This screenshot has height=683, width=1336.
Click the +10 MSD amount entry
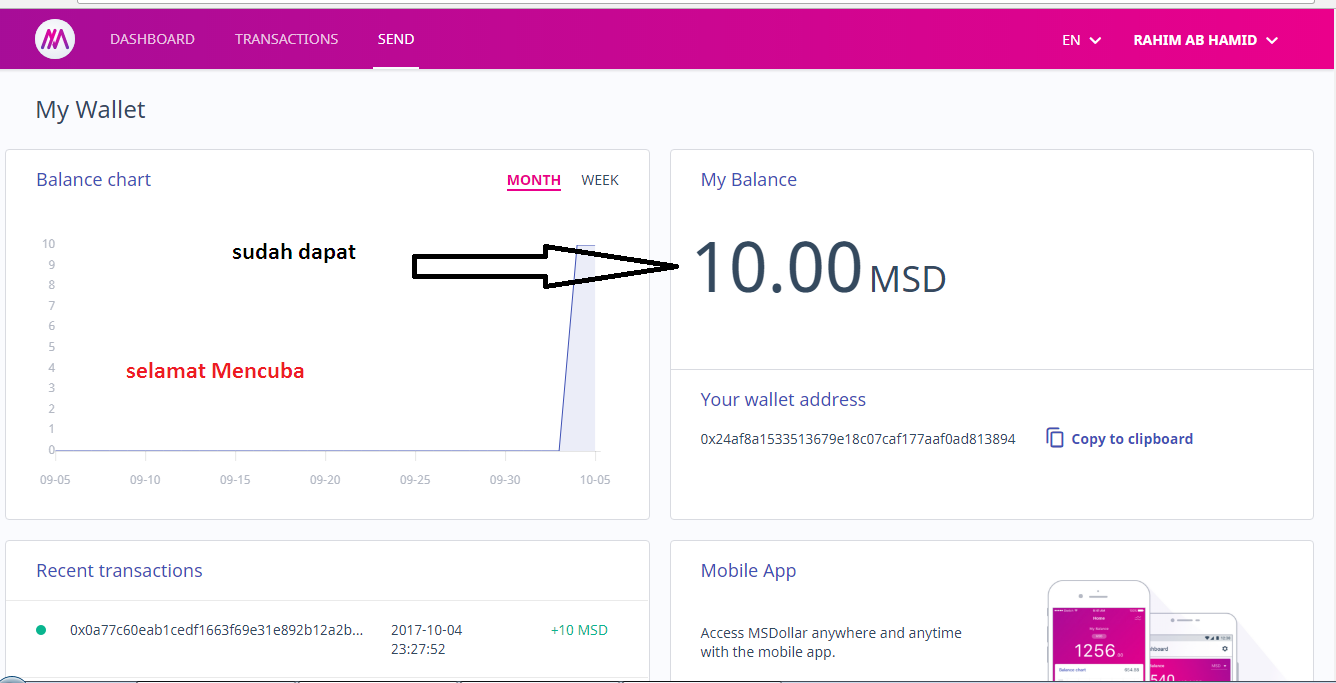click(x=578, y=630)
